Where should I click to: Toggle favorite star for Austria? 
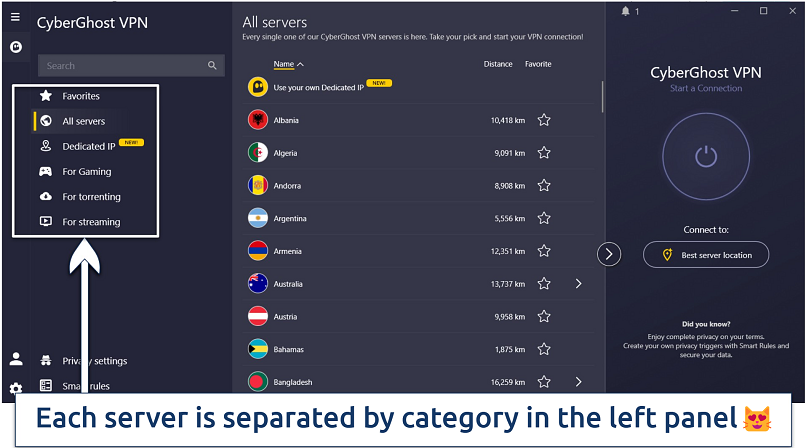point(544,316)
